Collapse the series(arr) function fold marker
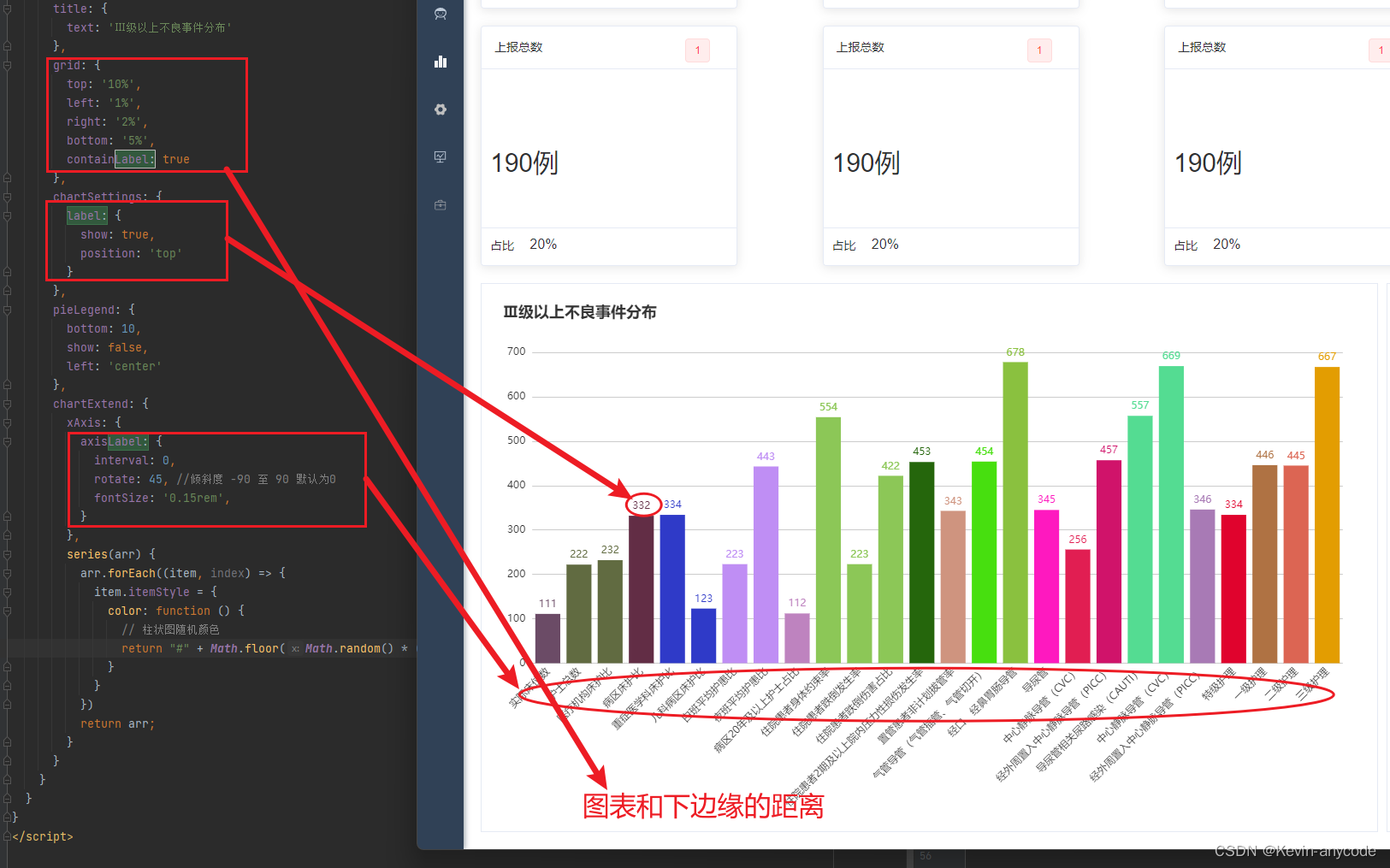The image size is (1390, 868). click(7, 554)
